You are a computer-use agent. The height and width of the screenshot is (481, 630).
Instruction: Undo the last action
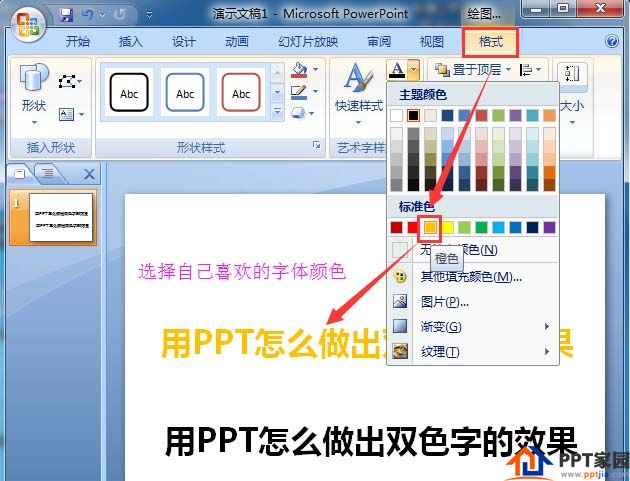[x=87, y=15]
